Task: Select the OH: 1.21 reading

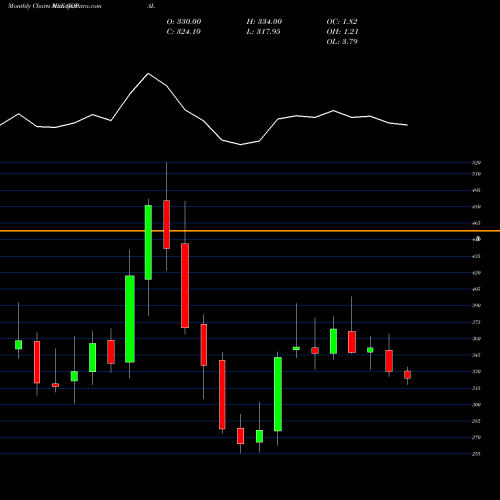Action: point(342,32)
